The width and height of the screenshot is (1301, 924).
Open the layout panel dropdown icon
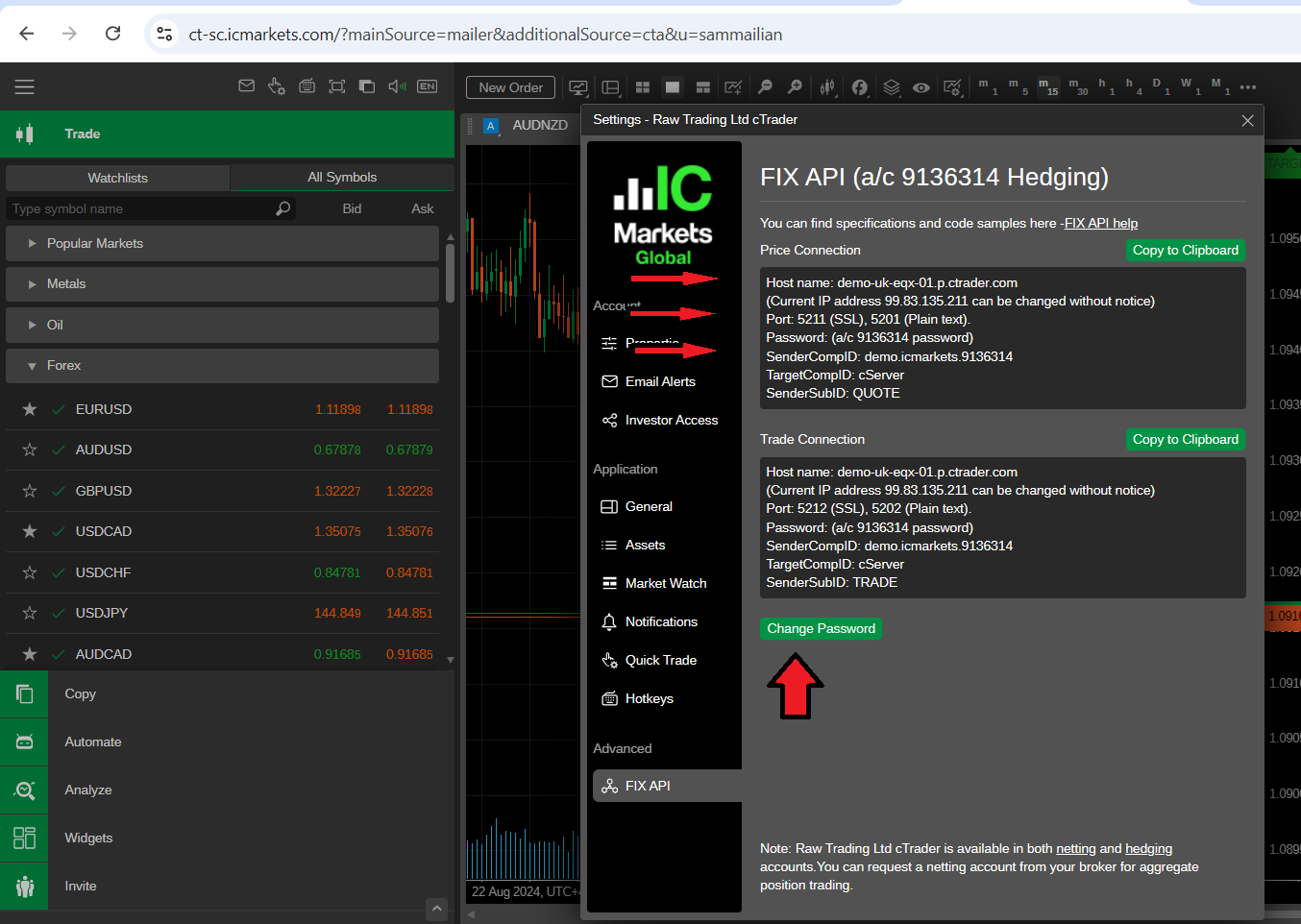[x=610, y=87]
